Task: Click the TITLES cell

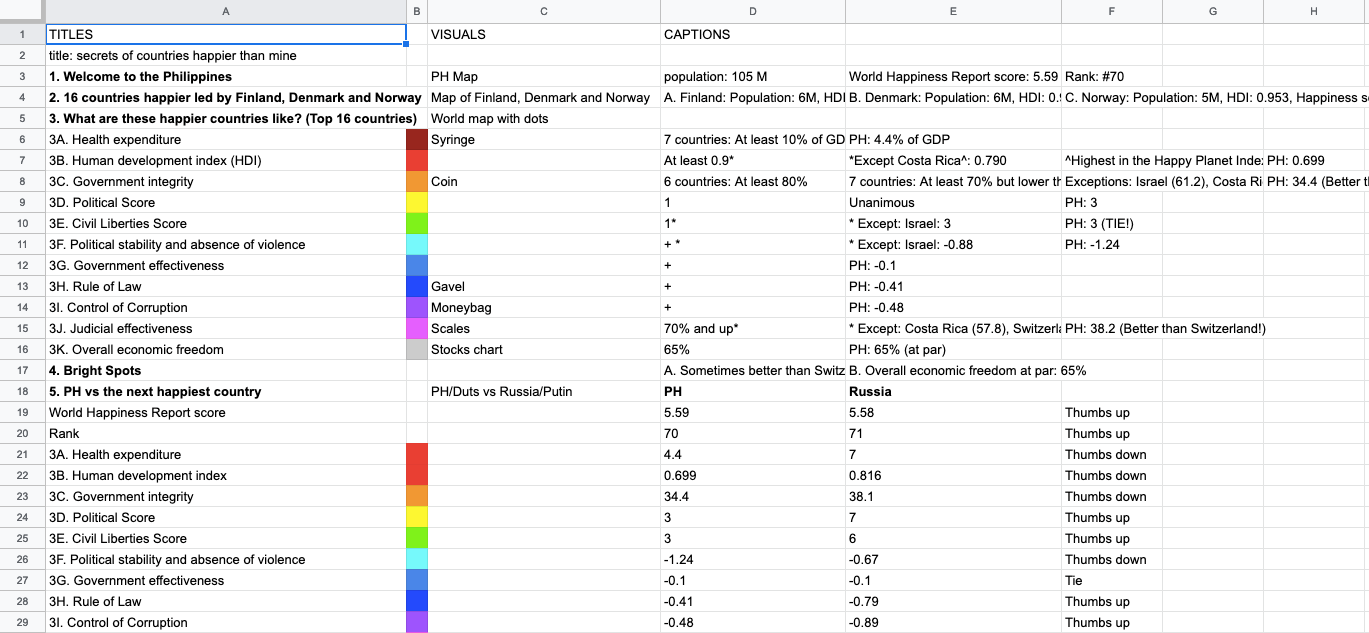Action: [x=225, y=34]
